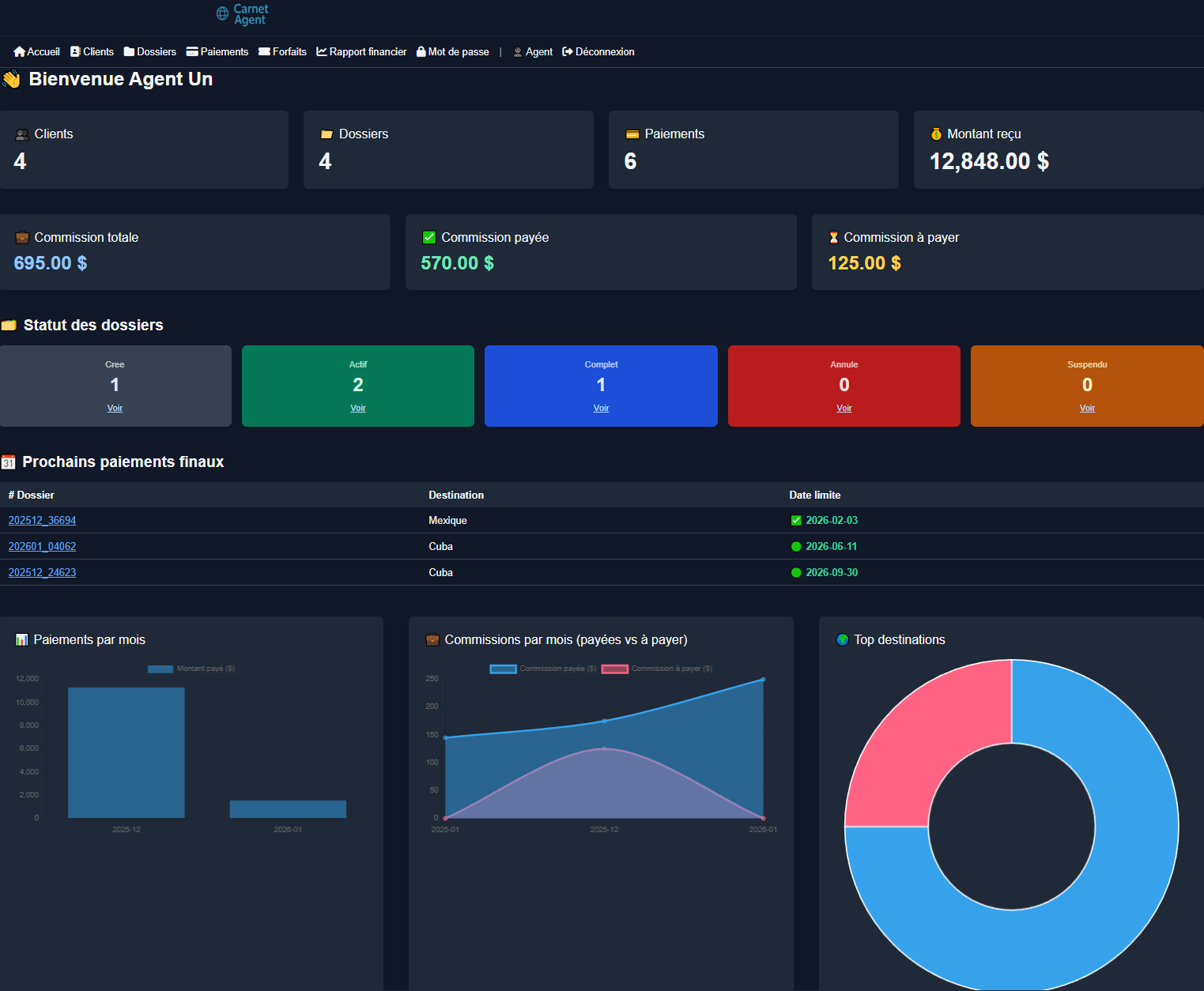Viewport: 1204px width, 991px height.
Task: Toggle the Commission payée ($) legend entry
Action: tap(544, 668)
